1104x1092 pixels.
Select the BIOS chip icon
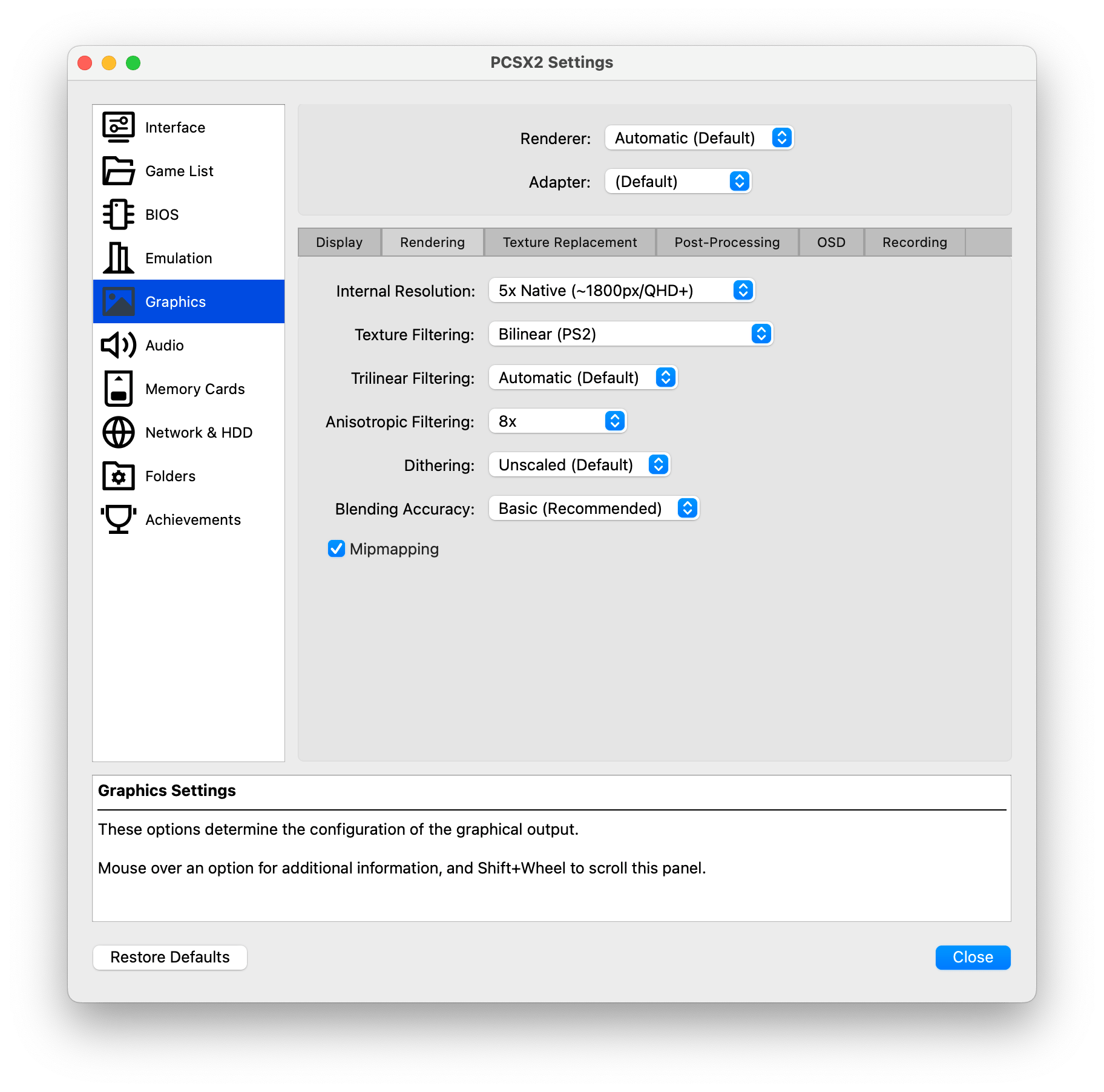pos(119,214)
